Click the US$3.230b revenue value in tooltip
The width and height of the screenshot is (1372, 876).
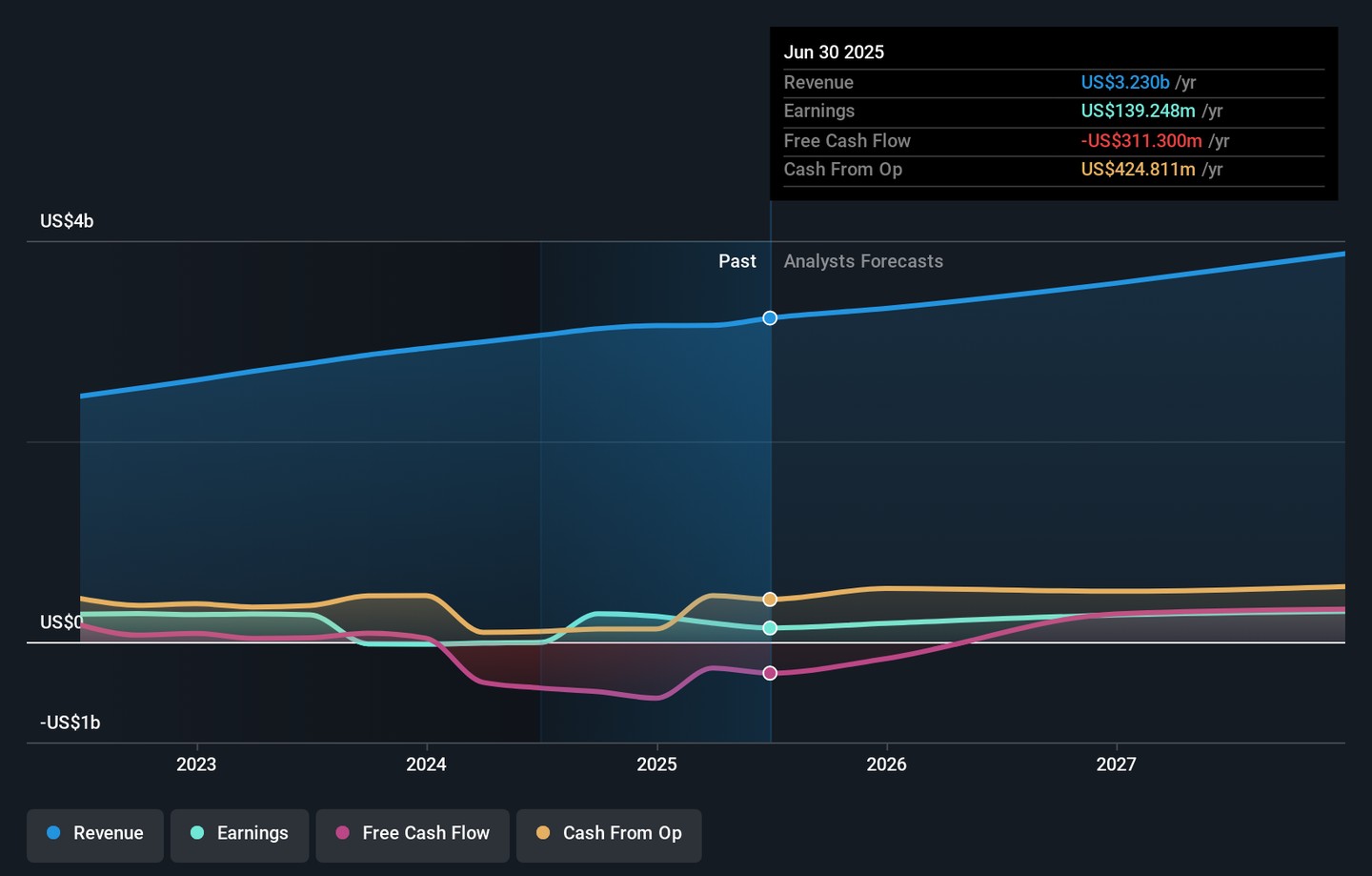tap(1124, 83)
